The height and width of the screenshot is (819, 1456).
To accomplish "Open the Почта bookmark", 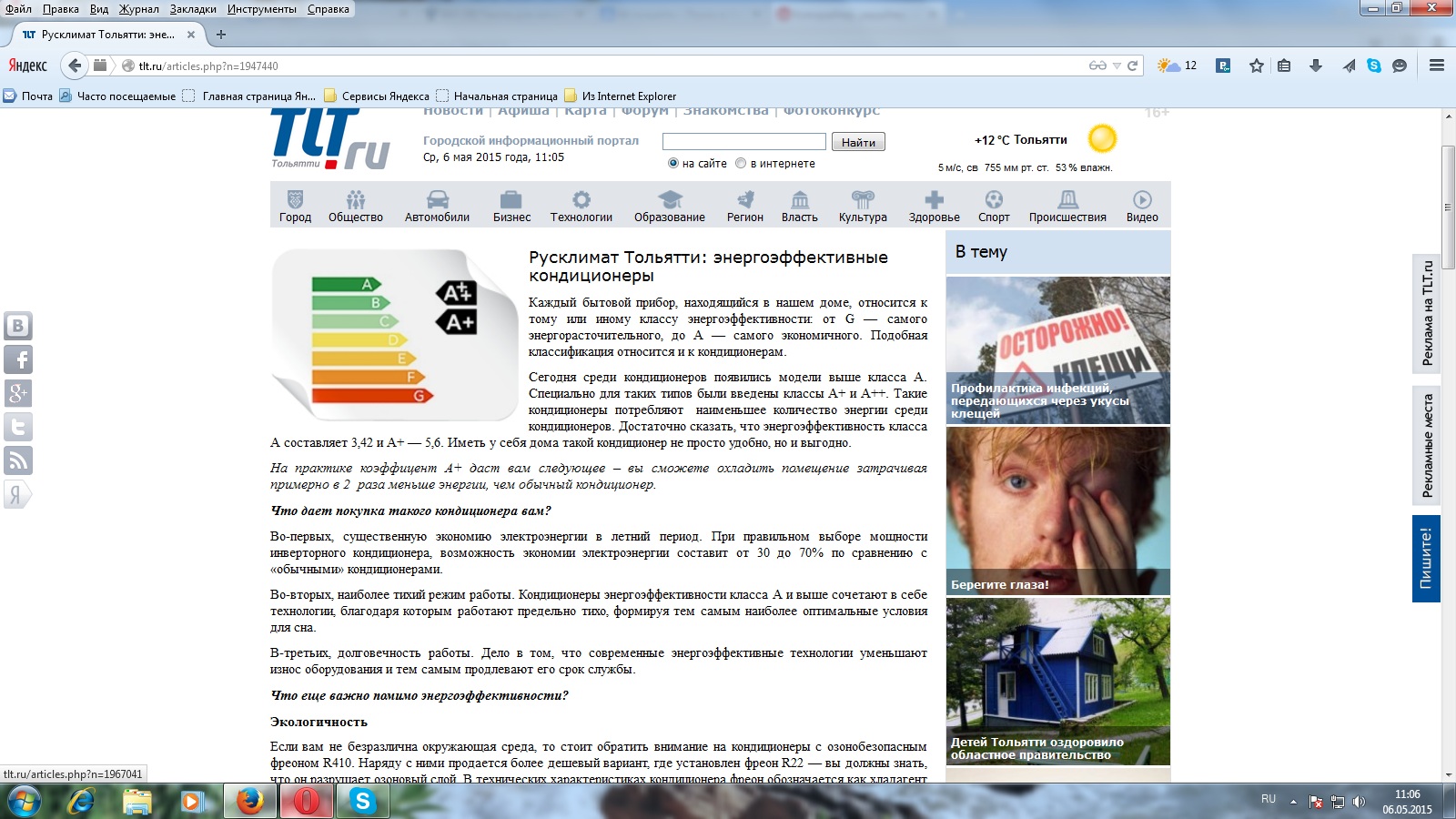I will (x=28, y=96).
